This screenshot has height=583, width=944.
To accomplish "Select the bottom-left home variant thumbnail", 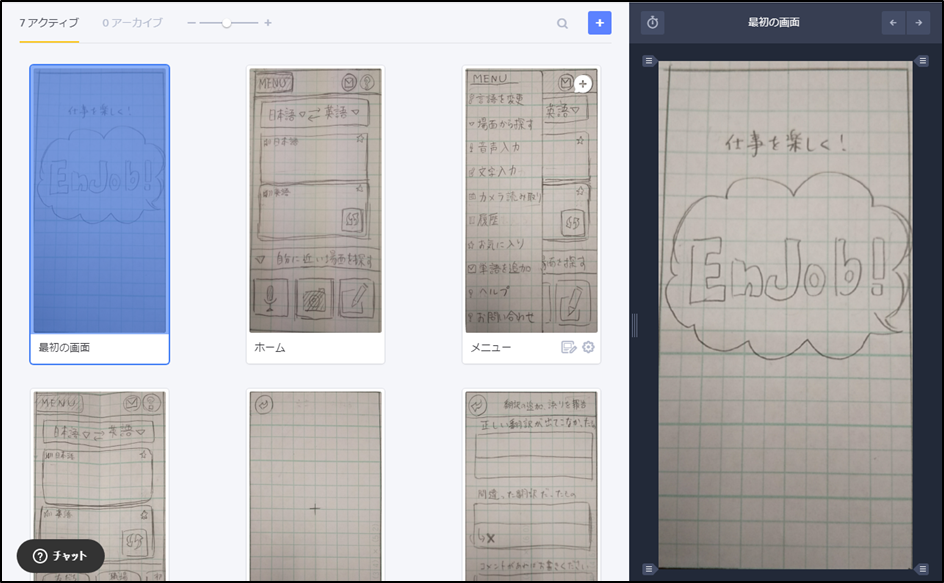I will tap(99, 486).
